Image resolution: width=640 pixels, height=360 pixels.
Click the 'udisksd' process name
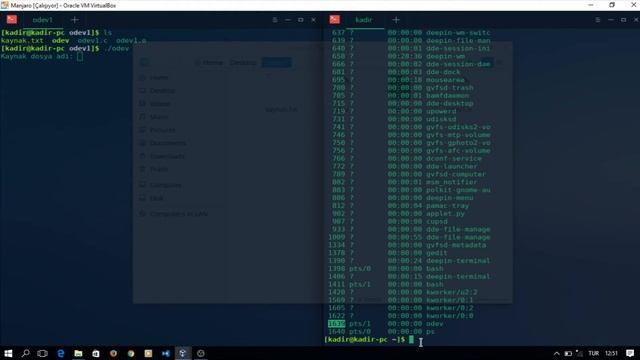tap(441, 119)
